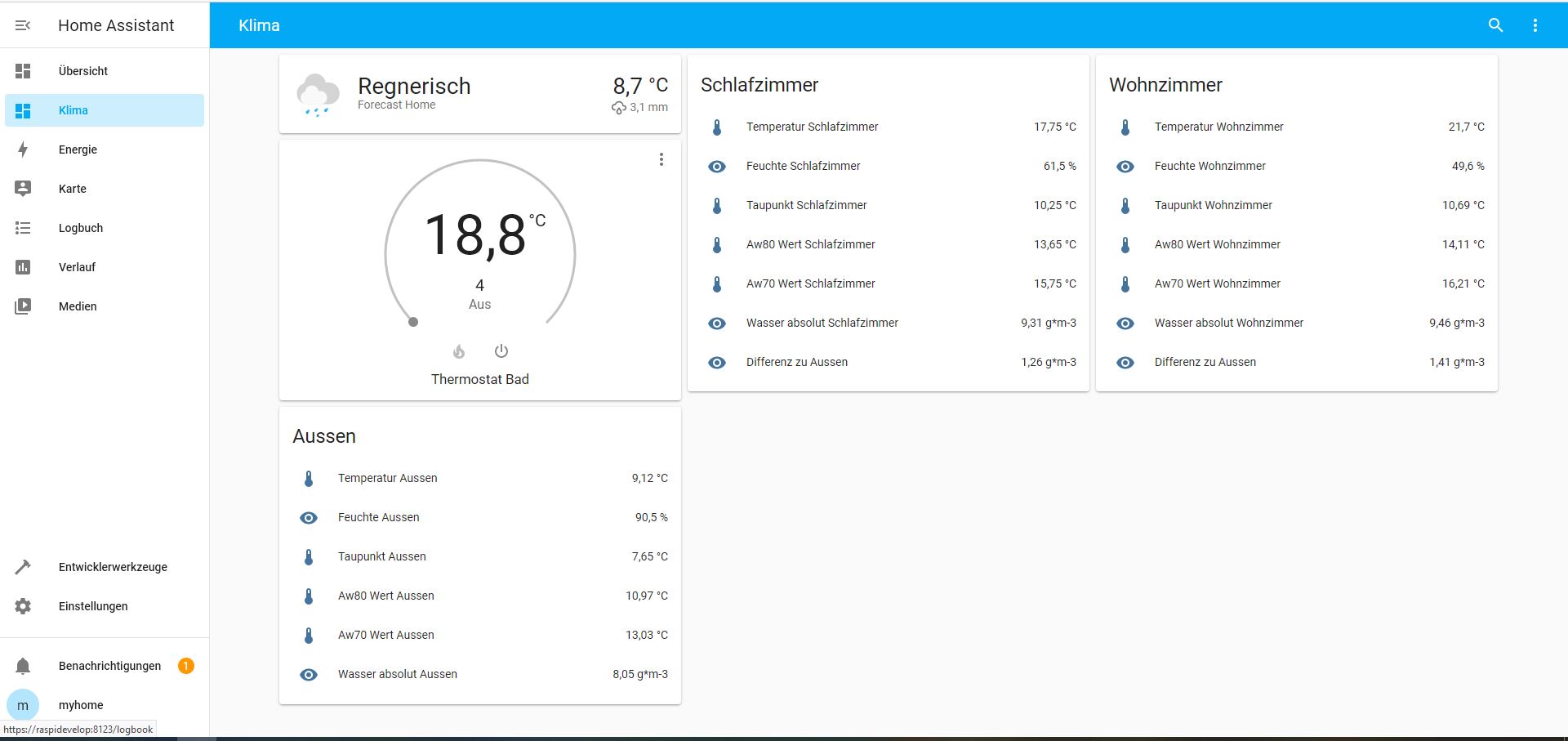Open Benachrichtigungen panel
Image resolution: width=1568 pixels, height=741 pixels.
[105, 666]
